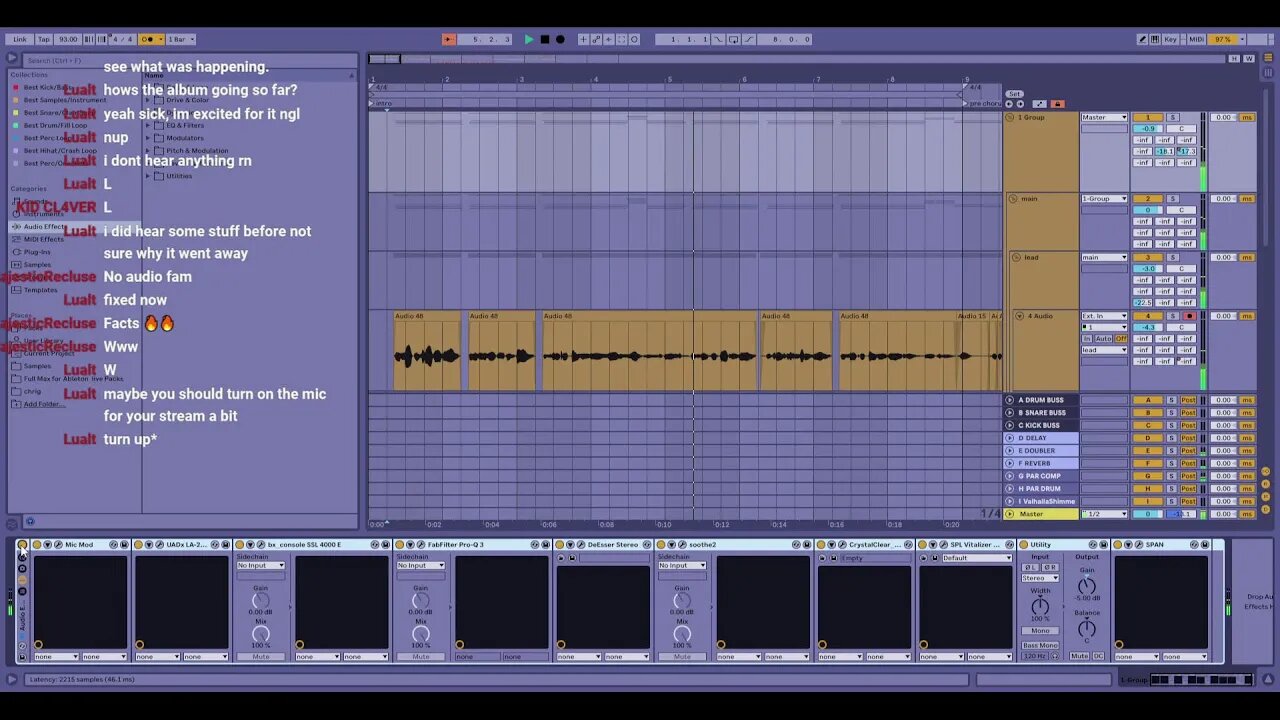Toggle the Loop switch in transport

coord(734,39)
